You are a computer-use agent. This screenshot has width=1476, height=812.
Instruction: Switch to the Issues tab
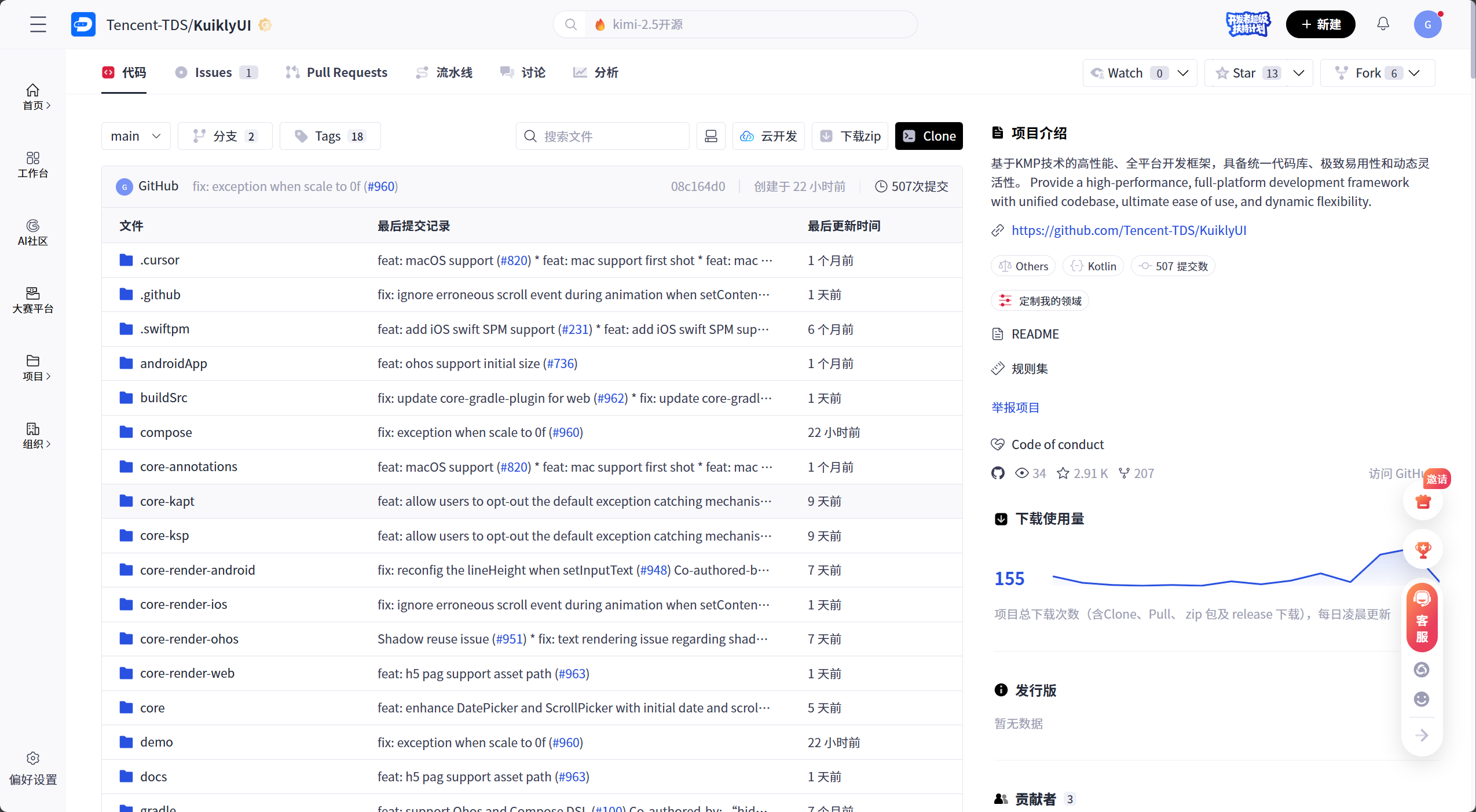pyautogui.click(x=215, y=72)
